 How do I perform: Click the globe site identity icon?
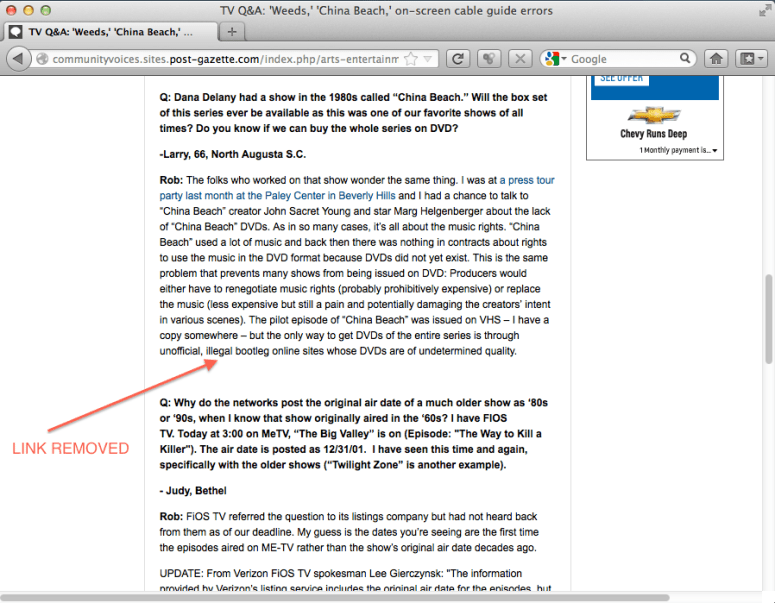tap(42, 60)
